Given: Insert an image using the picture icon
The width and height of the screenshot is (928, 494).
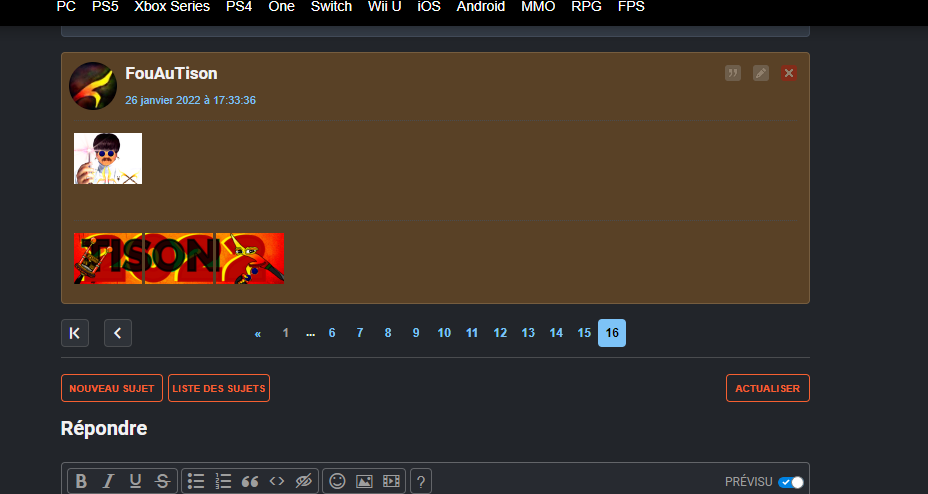Looking at the screenshot, I should pyautogui.click(x=364, y=481).
